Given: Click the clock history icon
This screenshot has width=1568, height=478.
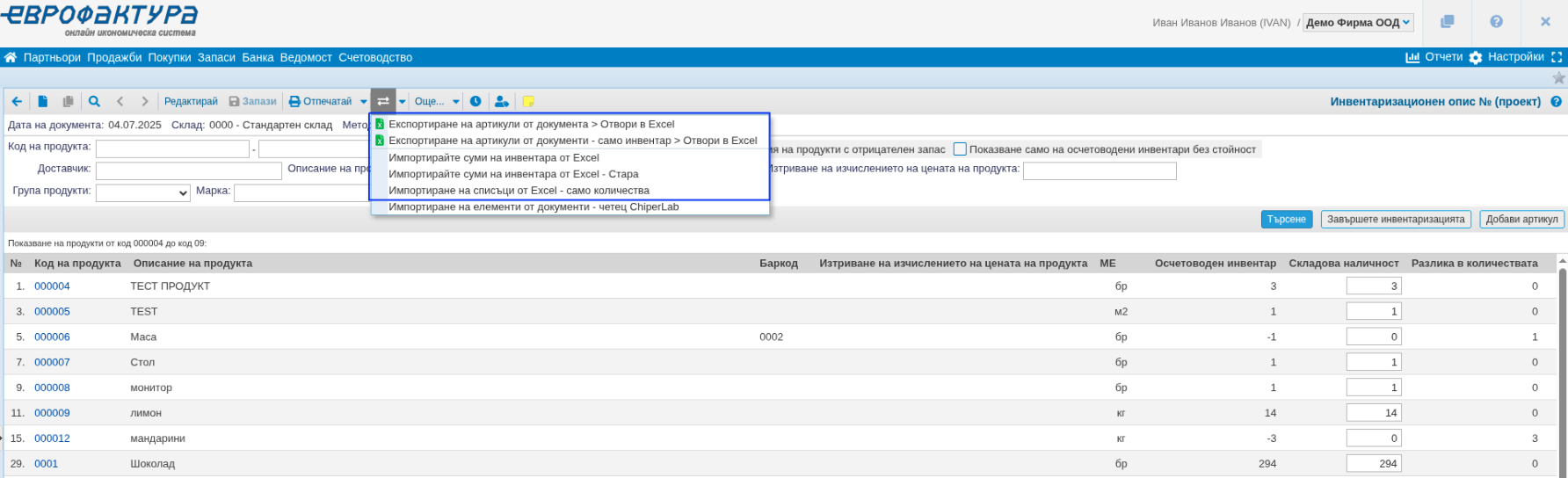Looking at the screenshot, I should point(475,101).
